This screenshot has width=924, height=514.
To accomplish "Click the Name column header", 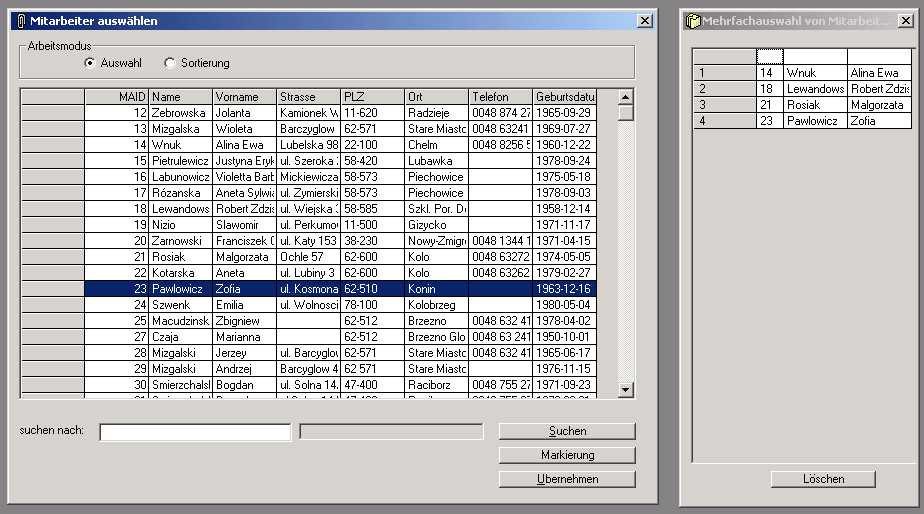I will (x=181, y=97).
